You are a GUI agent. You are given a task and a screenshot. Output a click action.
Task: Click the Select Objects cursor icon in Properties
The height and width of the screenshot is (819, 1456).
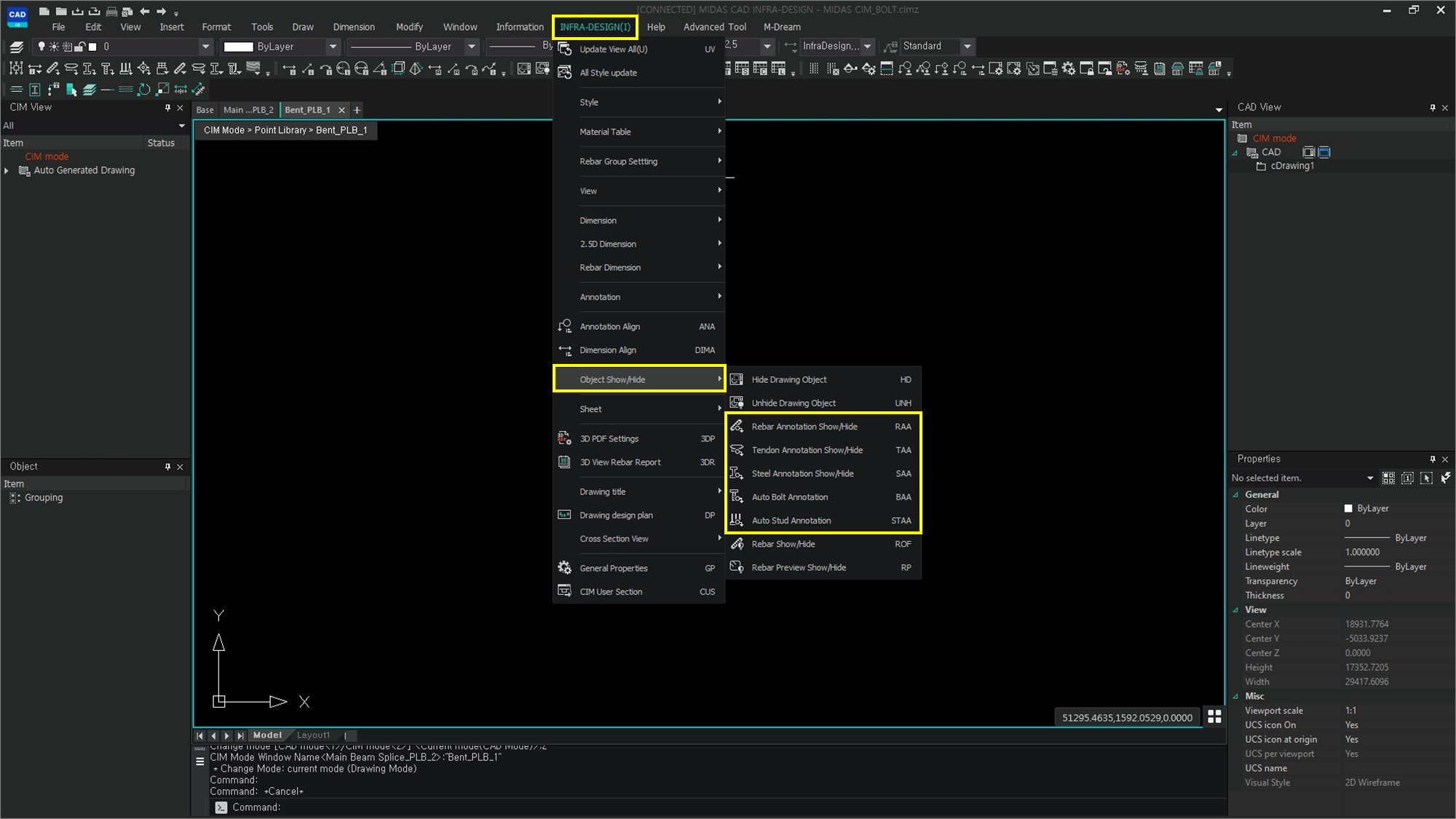1426,478
